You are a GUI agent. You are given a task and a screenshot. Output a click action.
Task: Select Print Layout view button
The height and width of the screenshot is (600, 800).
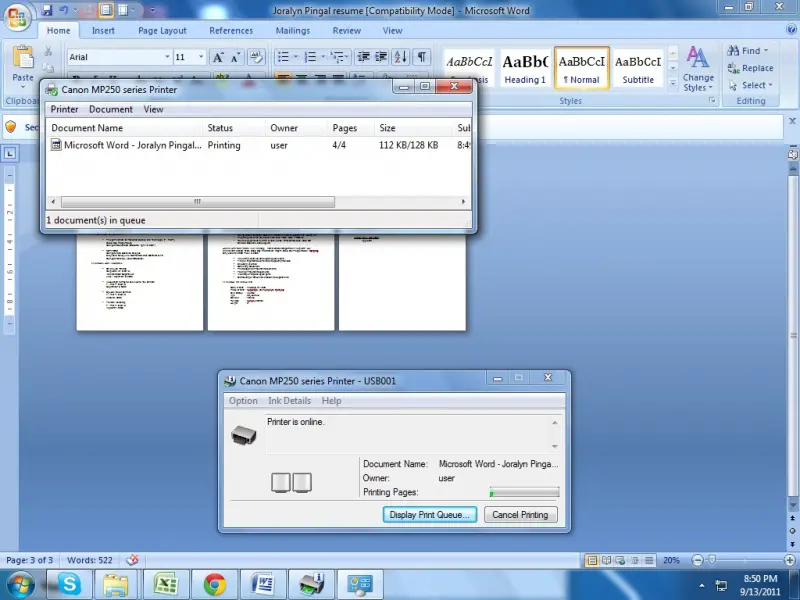coord(592,560)
